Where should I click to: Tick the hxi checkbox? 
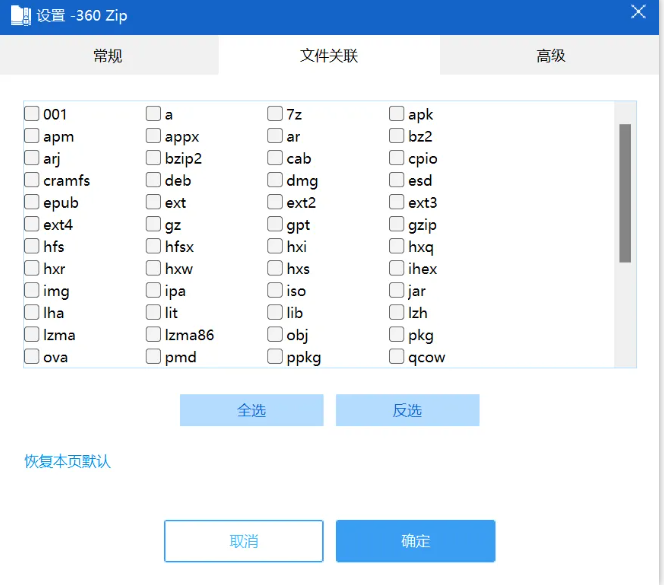(x=275, y=246)
